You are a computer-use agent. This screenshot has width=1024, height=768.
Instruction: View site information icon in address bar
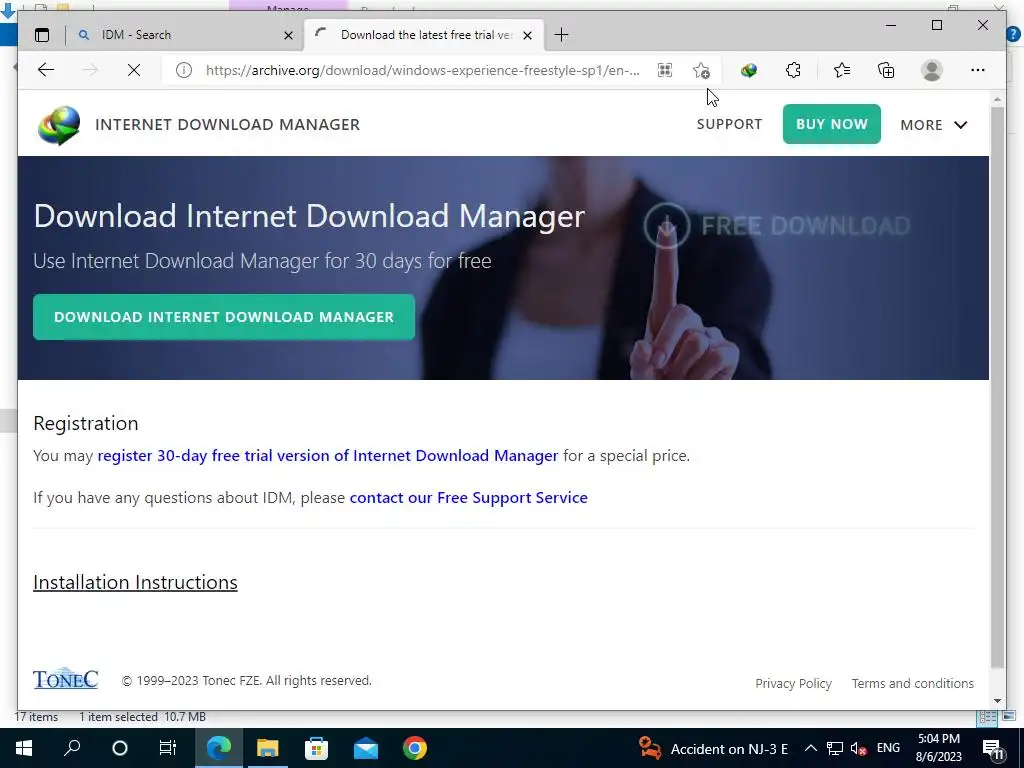tap(184, 70)
